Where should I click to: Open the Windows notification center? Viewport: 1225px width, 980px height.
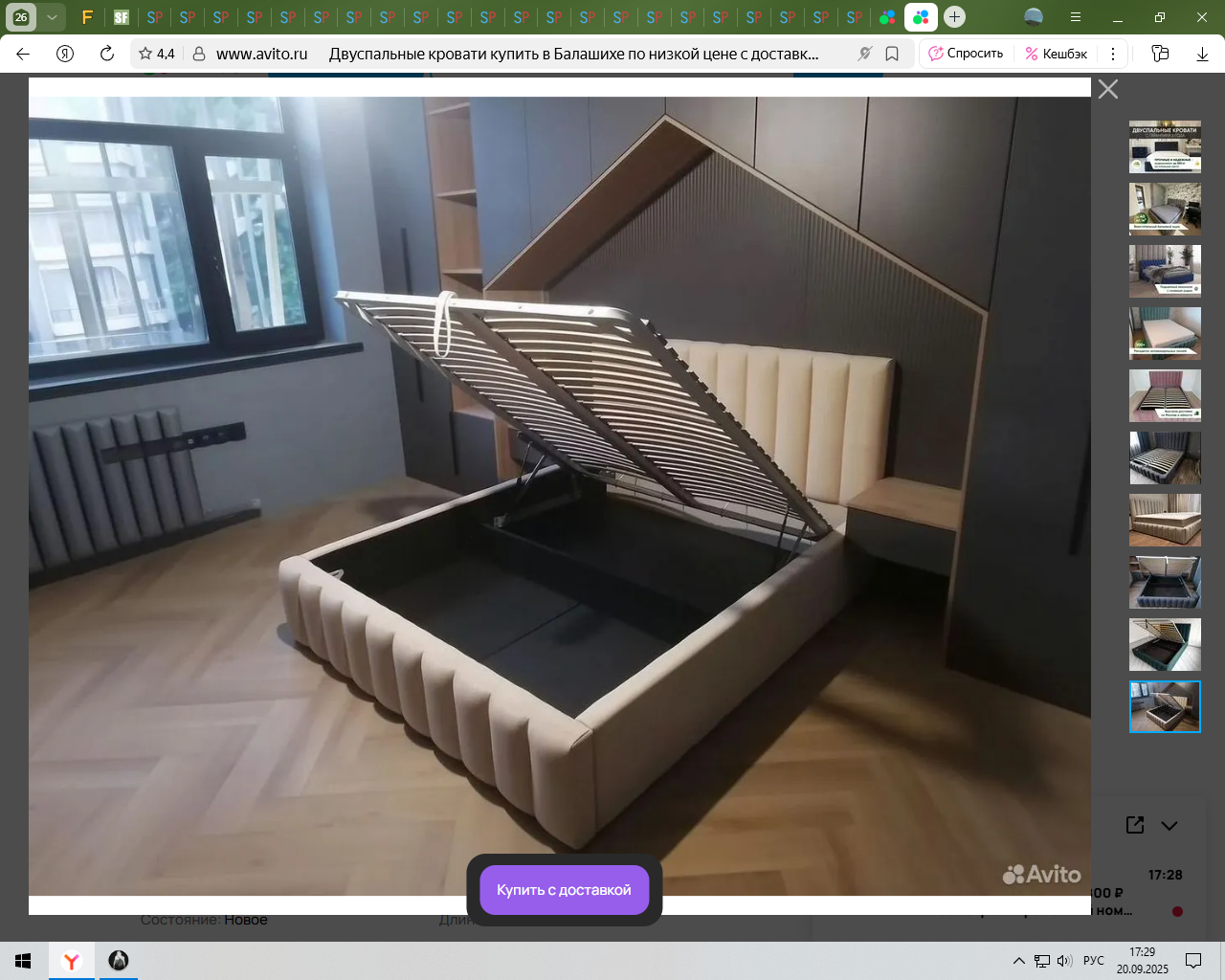pyautogui.click(x=1193, y=961)
